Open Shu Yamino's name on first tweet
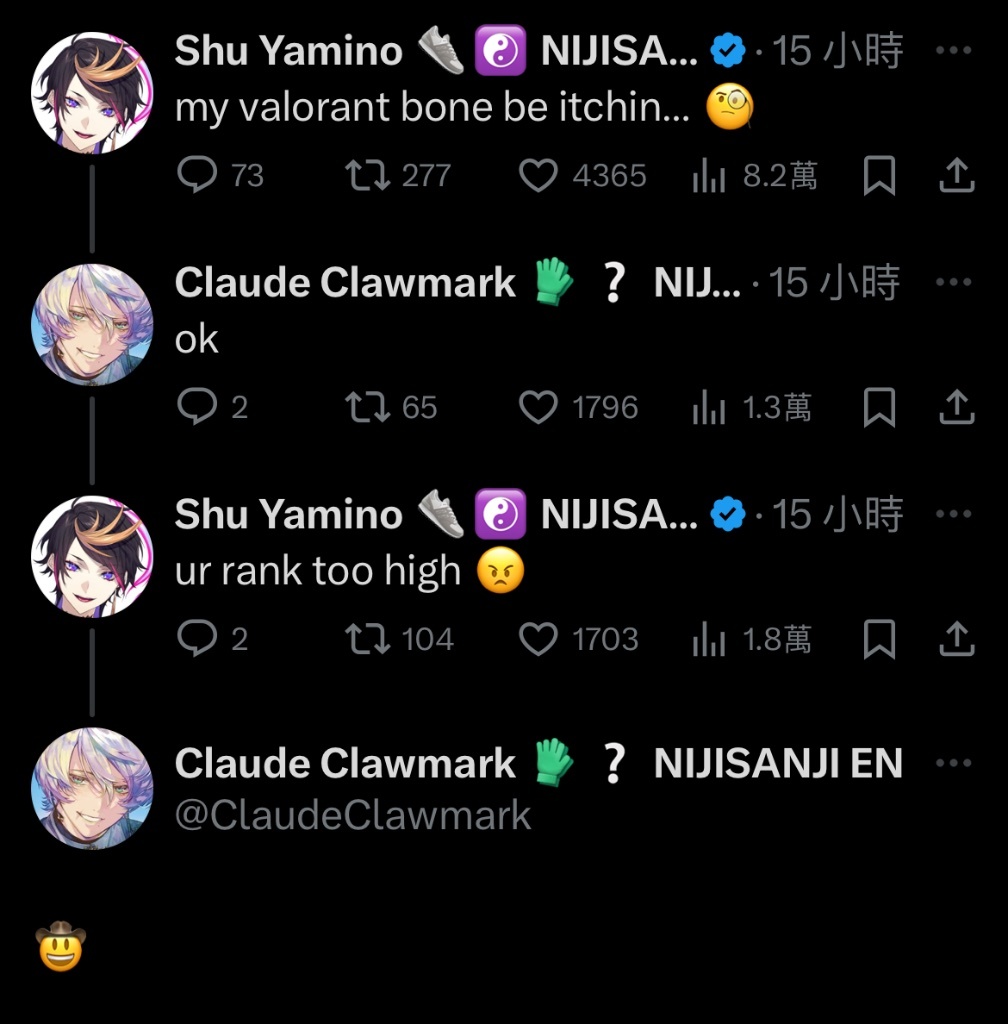 pos(289,51)
